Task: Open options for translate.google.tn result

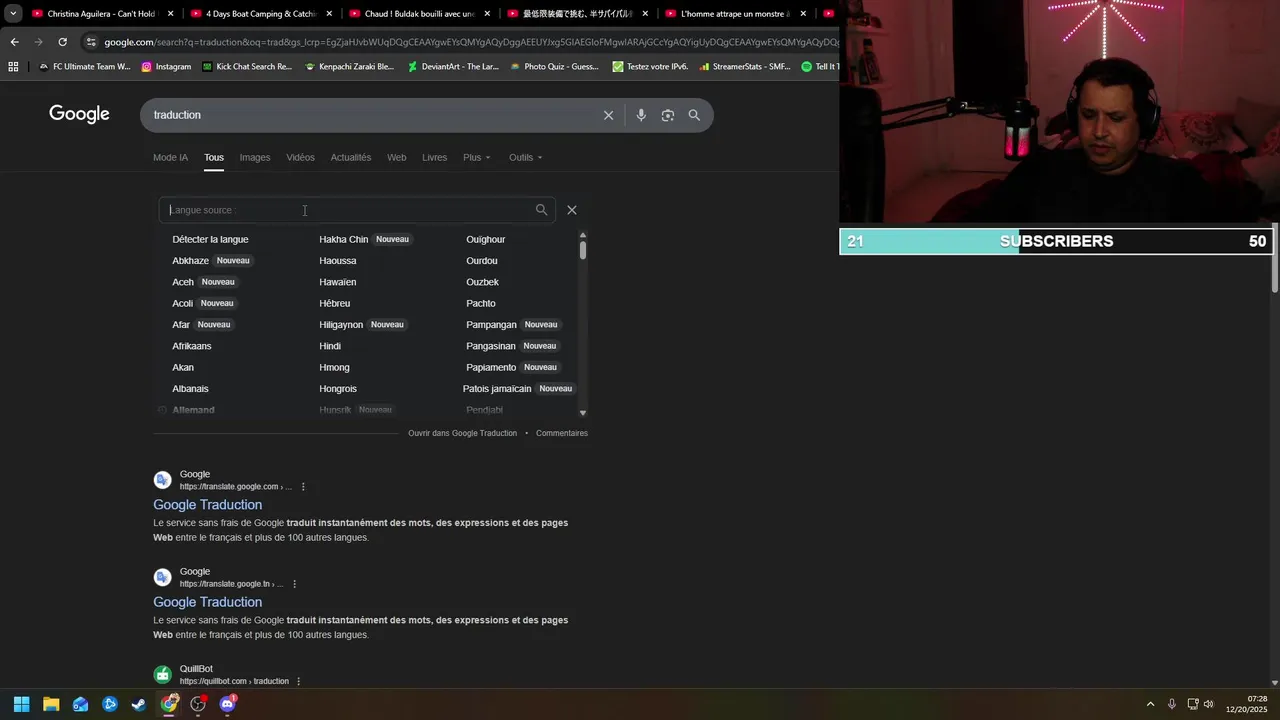Action: pos(294,584)
